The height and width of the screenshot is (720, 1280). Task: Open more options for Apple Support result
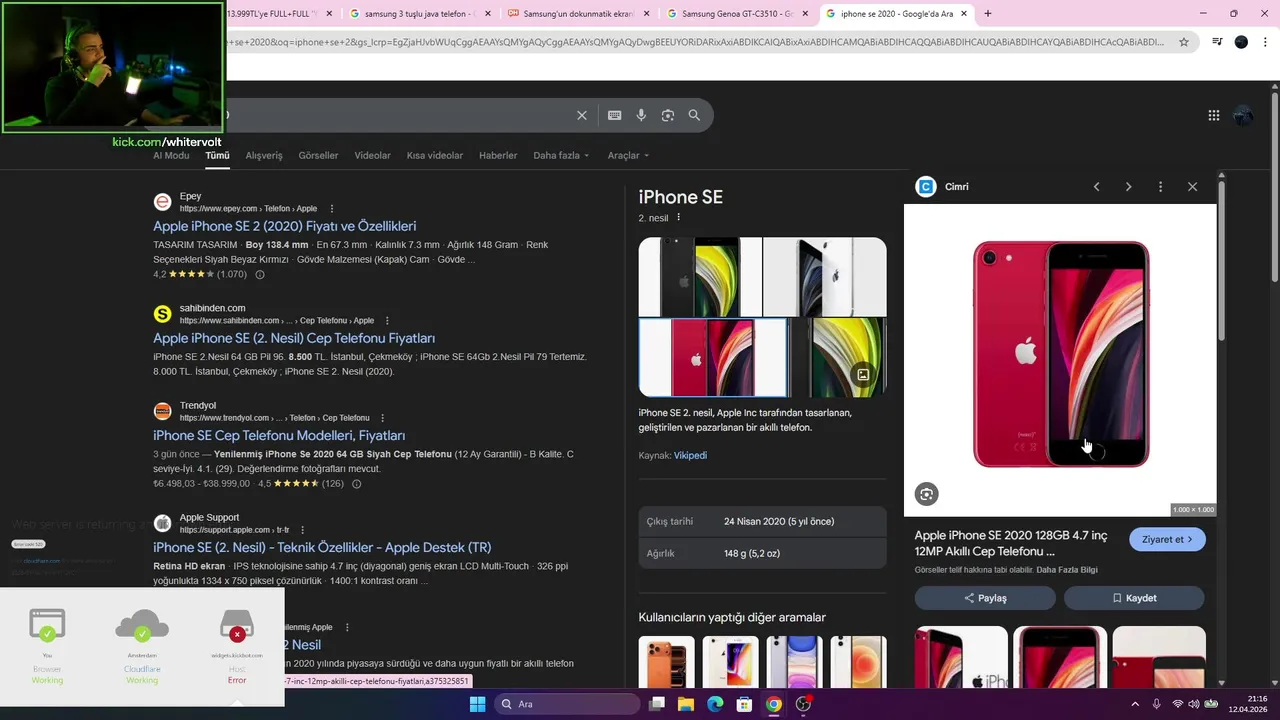pyautogui.click(x=302, y=530)
